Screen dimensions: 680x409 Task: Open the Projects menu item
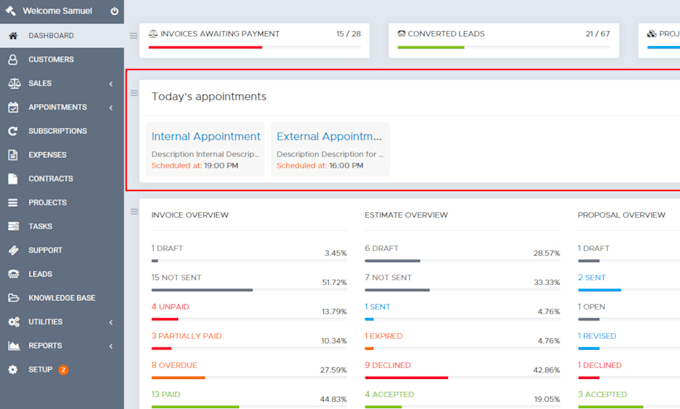47,203
